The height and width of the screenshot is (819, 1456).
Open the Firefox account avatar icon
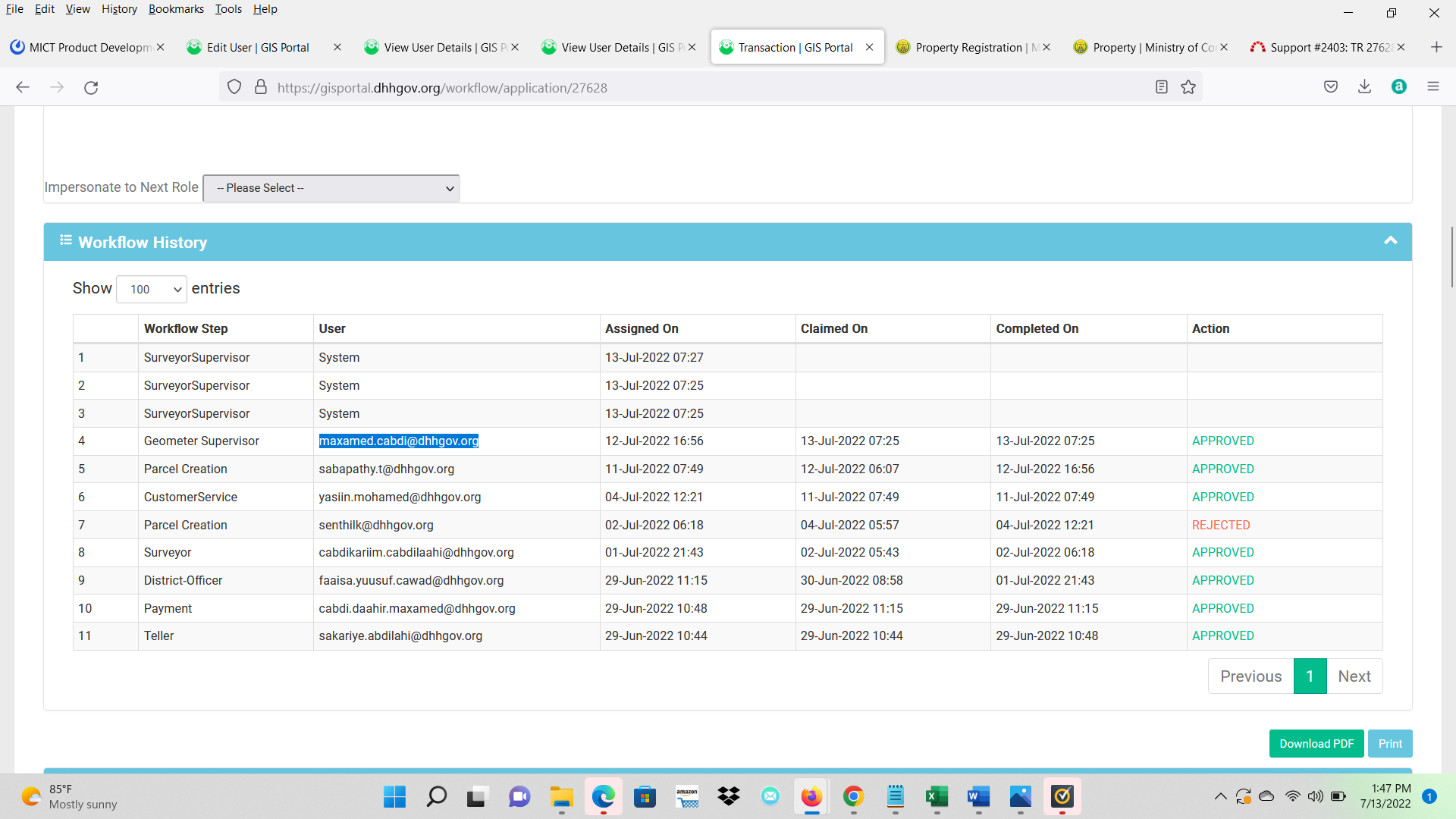coord(1399,87)
